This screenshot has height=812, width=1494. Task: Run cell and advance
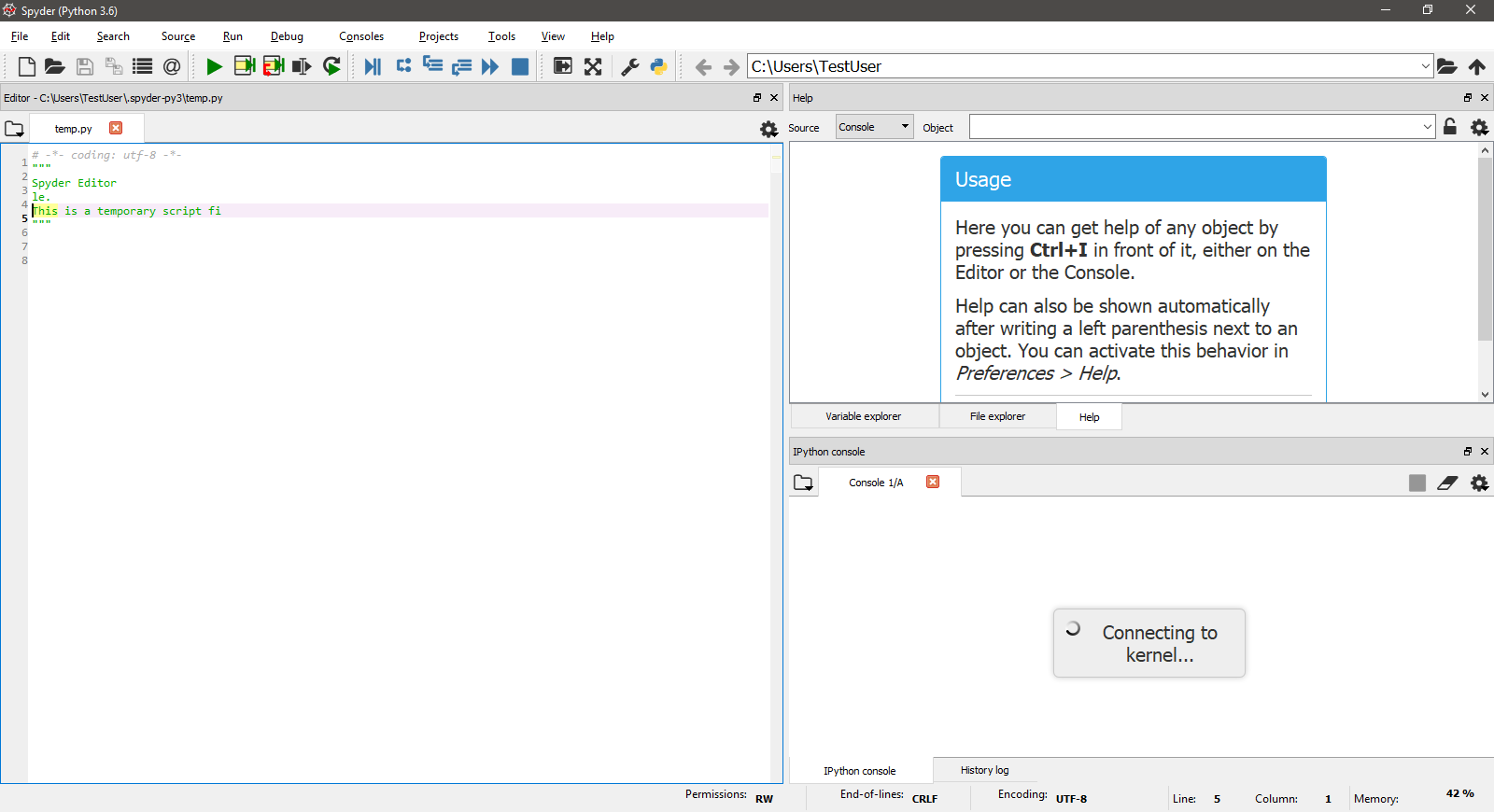(274, 66)
